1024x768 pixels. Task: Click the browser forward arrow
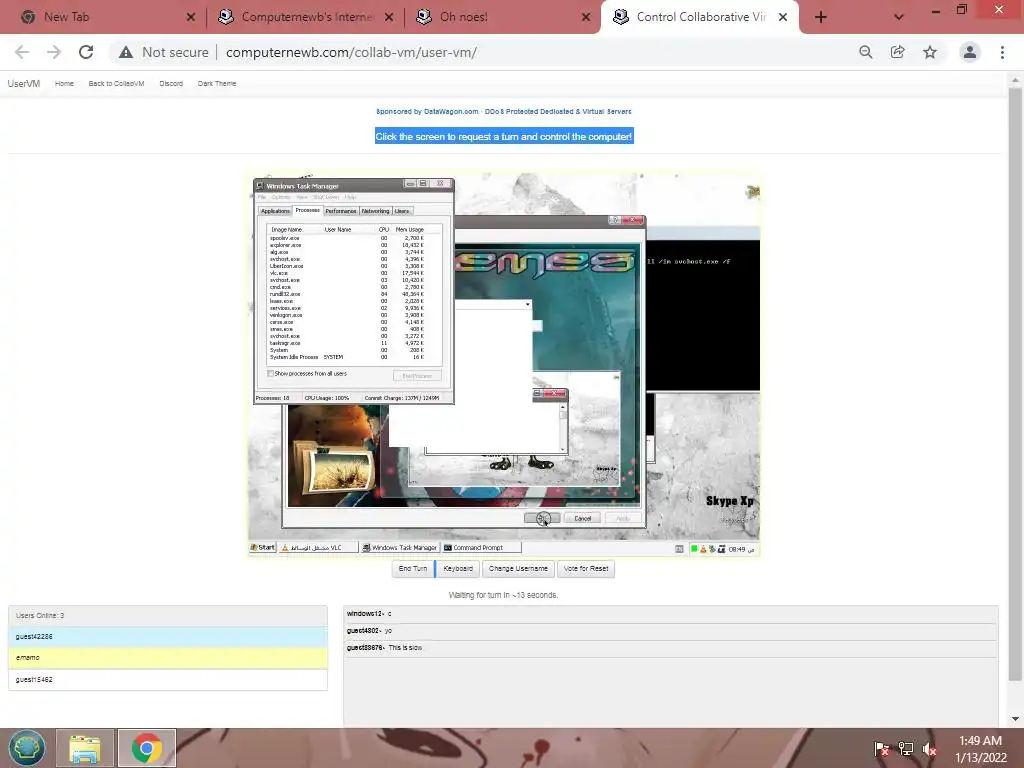[x=54, y=52]
